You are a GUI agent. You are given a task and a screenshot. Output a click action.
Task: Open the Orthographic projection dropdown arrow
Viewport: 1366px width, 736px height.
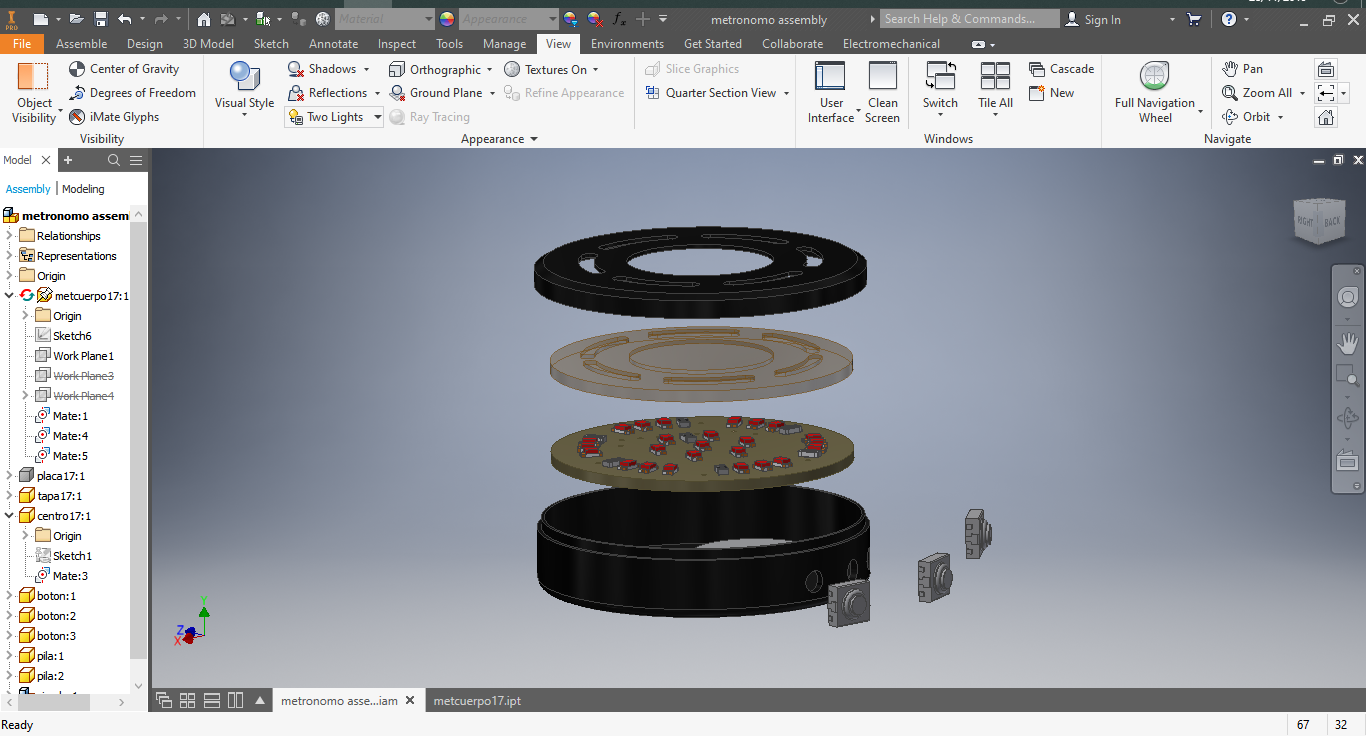coord(490,70)
